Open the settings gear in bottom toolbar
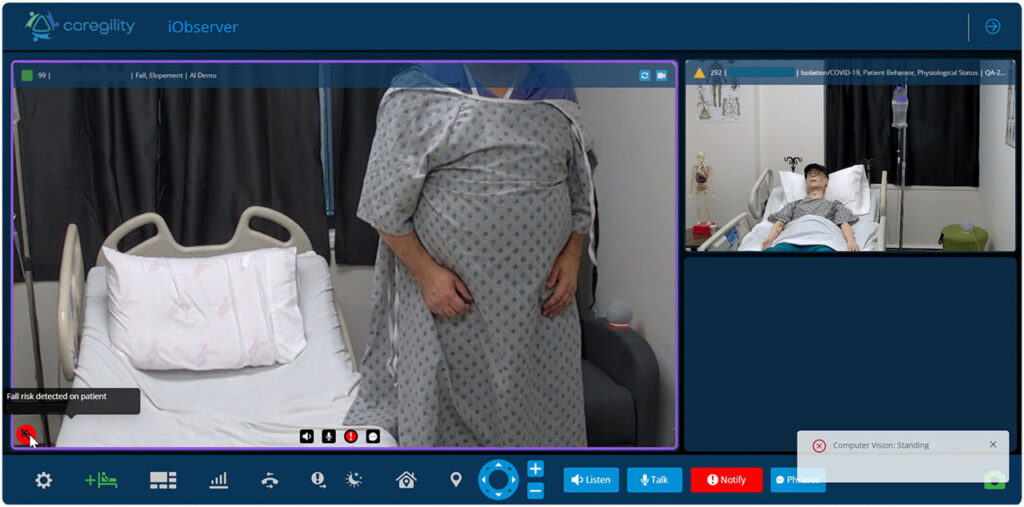This screenshot has height=507, width=1024. pos(43,480)
